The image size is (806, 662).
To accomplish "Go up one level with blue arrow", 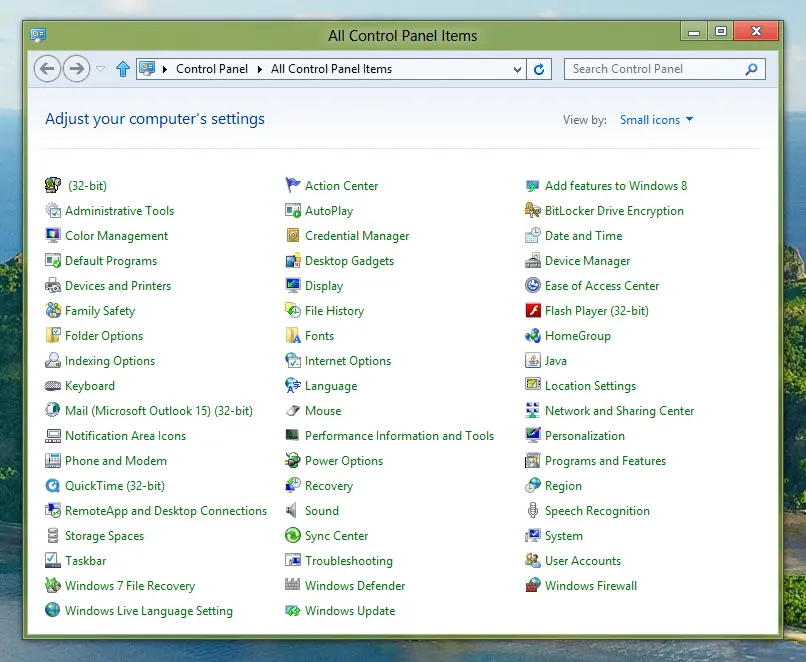I will (x=123, y=68).
